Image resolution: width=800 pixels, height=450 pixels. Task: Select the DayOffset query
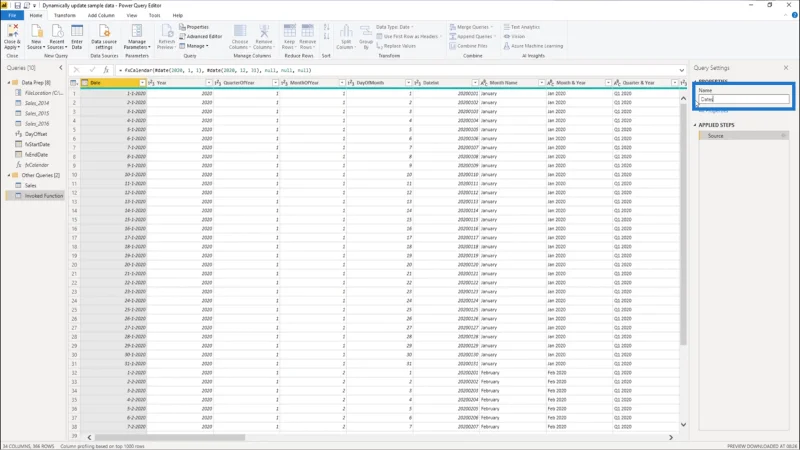pos(36,134)
